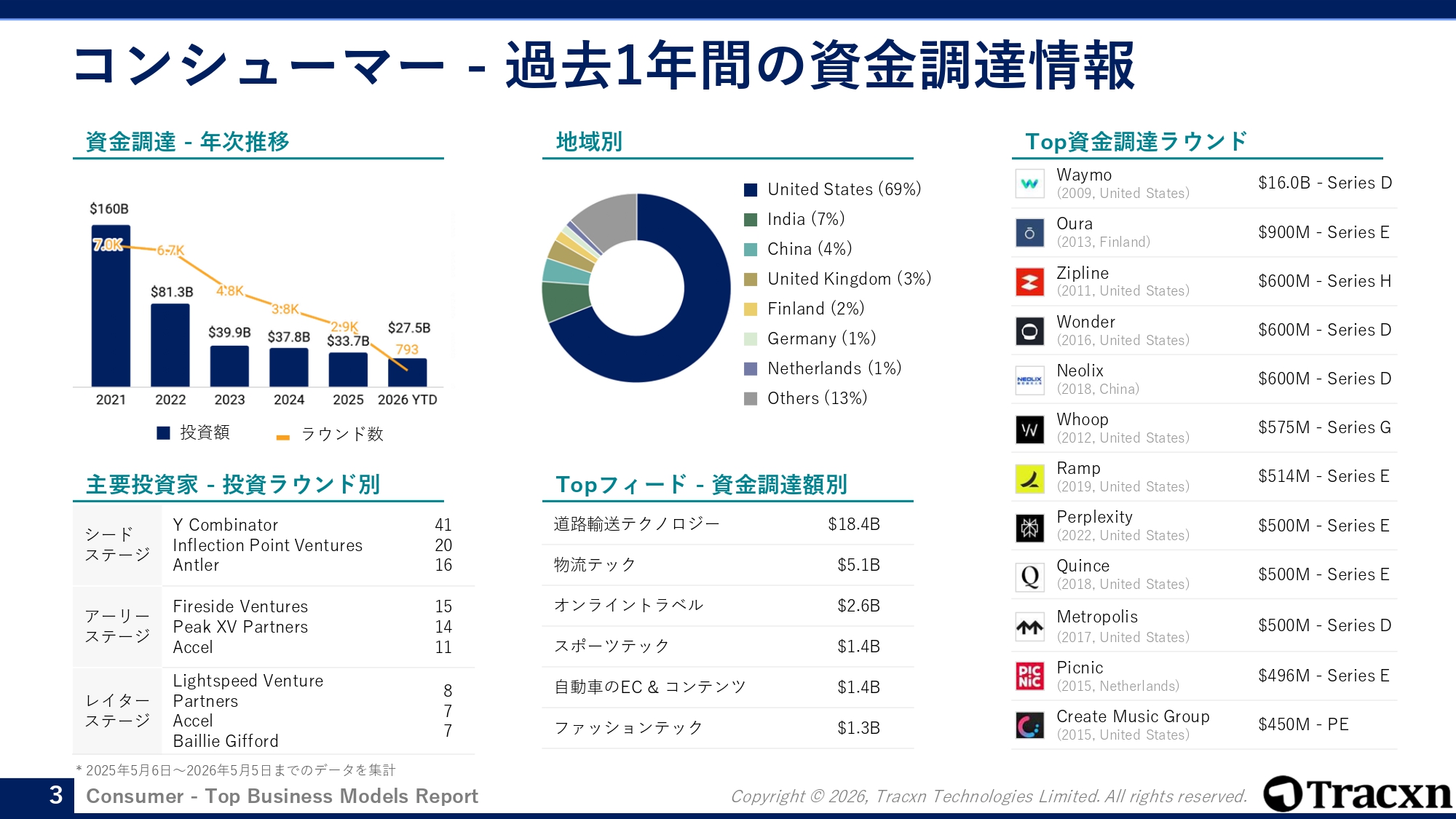
Task: Click the orange ラウンド数 legend marker
Action: (283, 437)
